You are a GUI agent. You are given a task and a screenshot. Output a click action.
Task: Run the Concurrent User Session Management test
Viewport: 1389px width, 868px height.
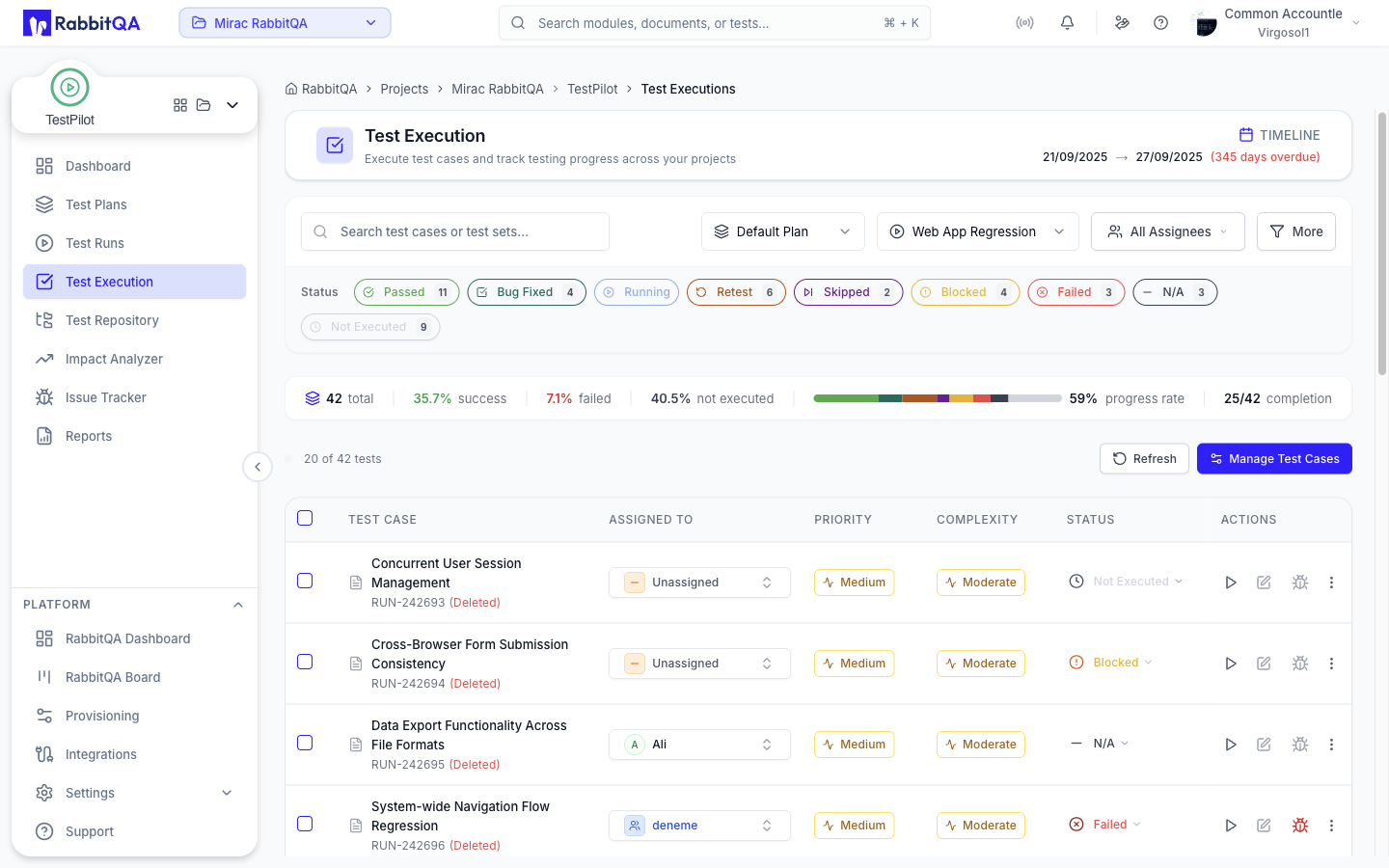coord(1231,583)
